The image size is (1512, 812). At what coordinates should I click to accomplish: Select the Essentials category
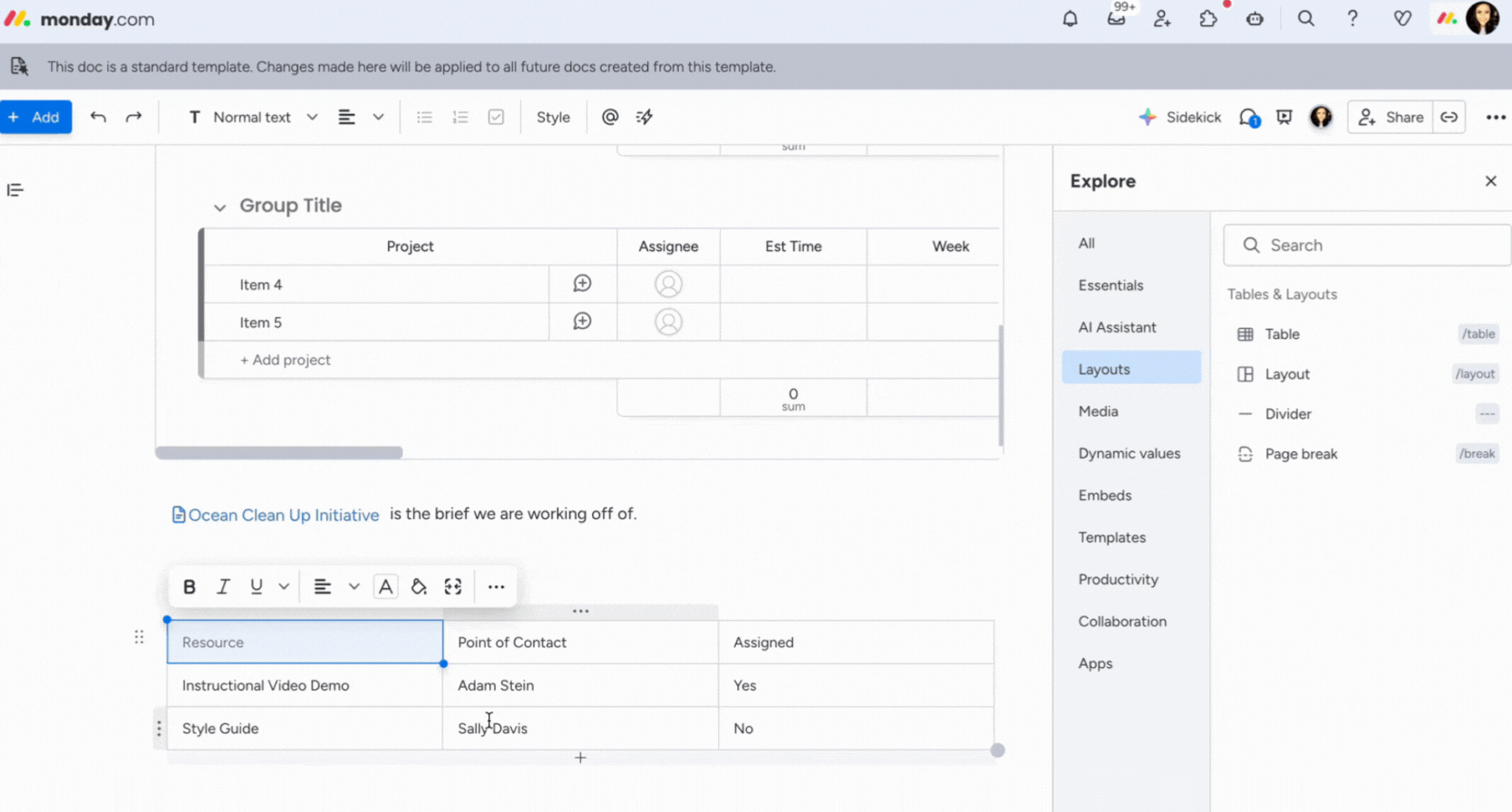pyautogui.click(x=1131, y=285)
